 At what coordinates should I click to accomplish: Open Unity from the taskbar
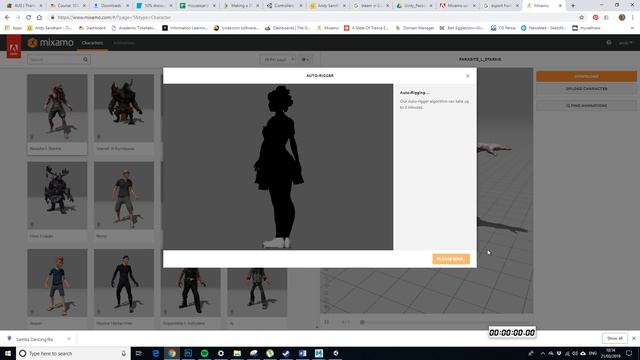coord(335,353)
